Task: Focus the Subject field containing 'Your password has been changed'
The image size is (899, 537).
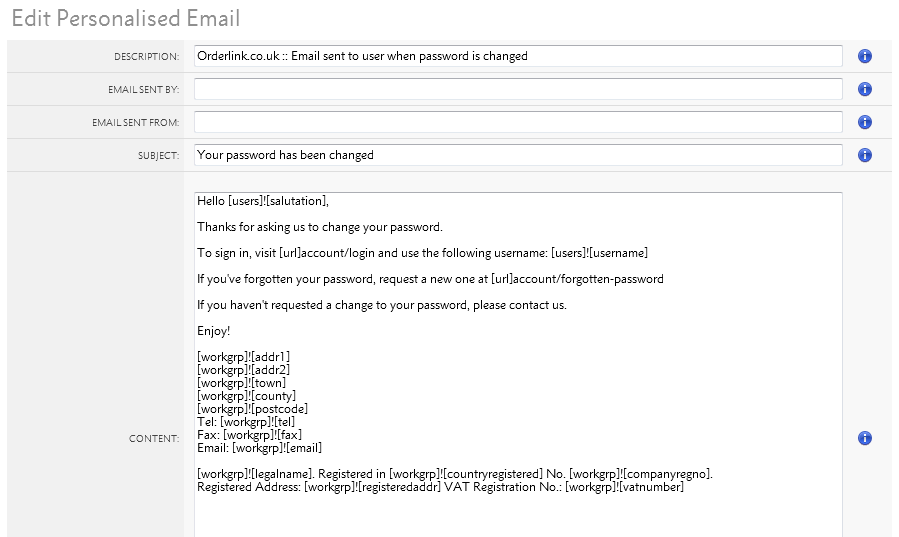Action: [518, 155]
